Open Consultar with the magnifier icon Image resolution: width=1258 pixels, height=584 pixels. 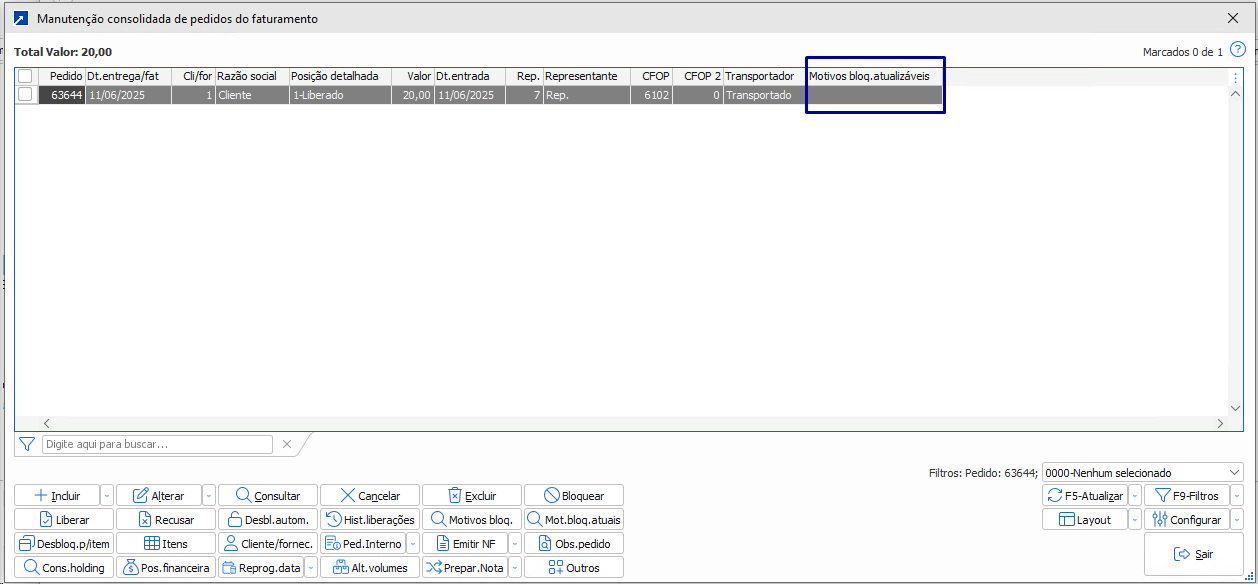click(268, 495)
